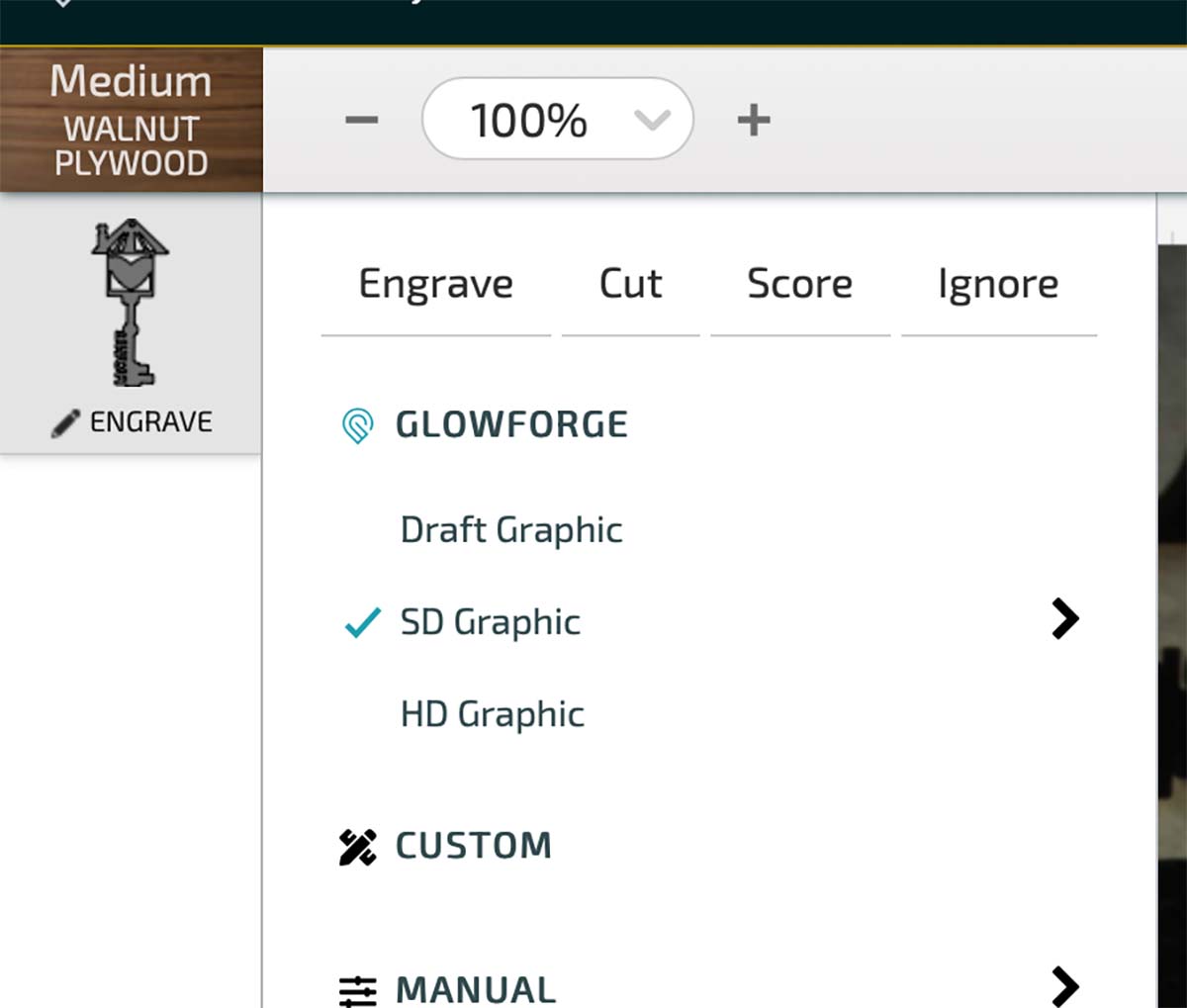This screenshot has height=1008, width=1187.
Task: Click the GLOWFORGE section heading
Action: pos(511,425)
